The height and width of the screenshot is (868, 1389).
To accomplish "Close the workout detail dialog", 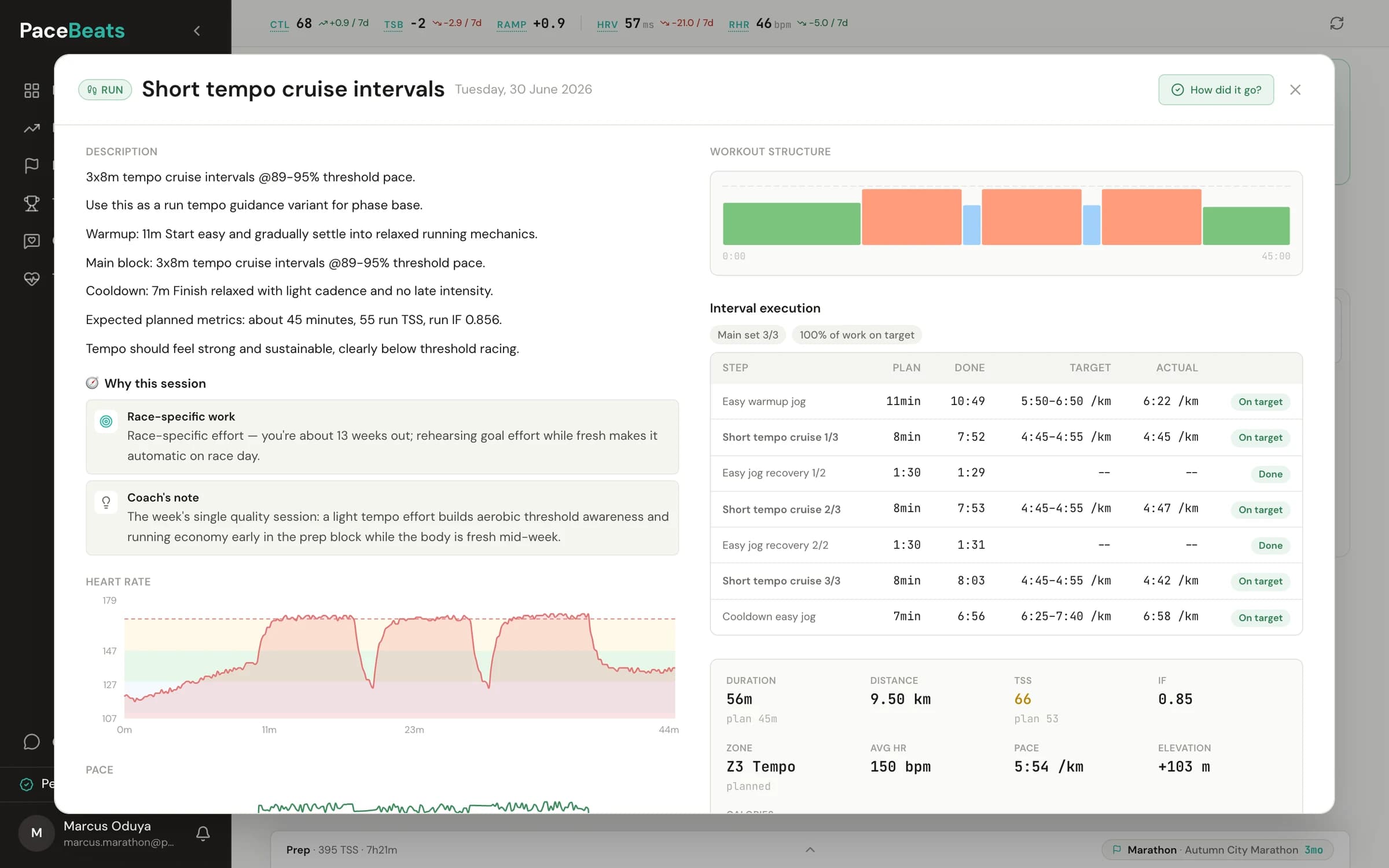I will [1295, 90].
